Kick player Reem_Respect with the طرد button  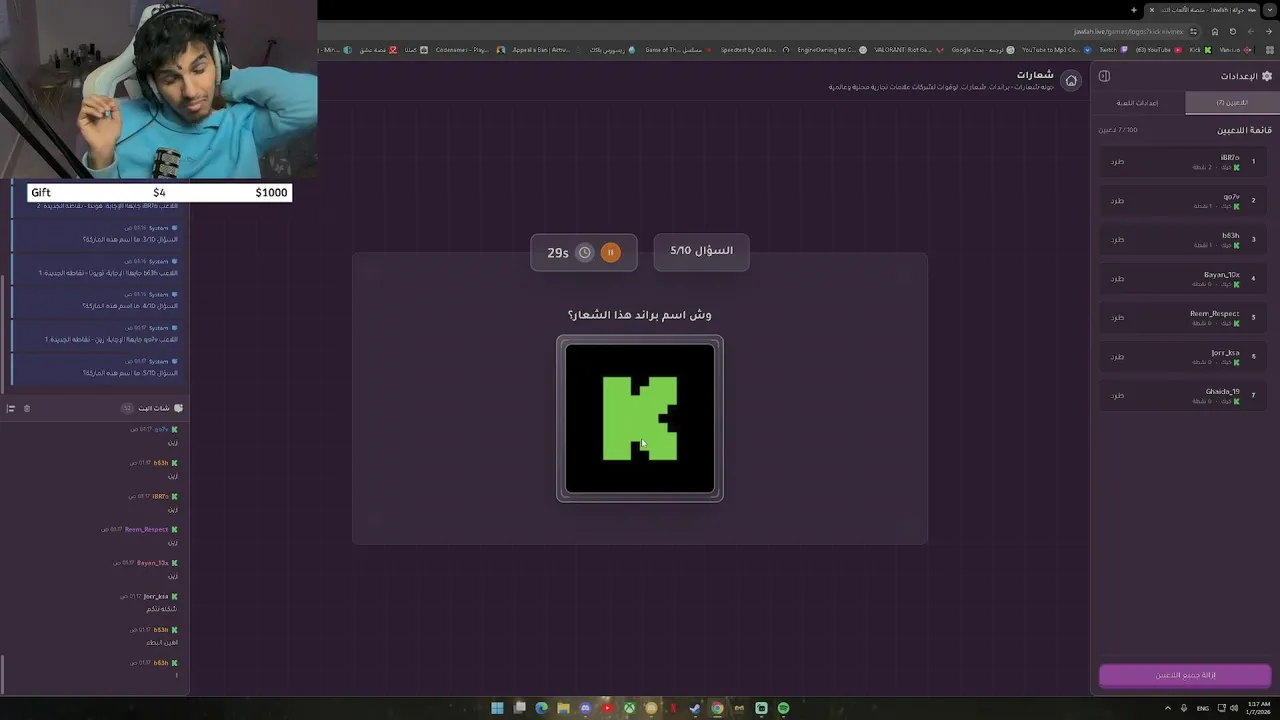click(1117, 317)
